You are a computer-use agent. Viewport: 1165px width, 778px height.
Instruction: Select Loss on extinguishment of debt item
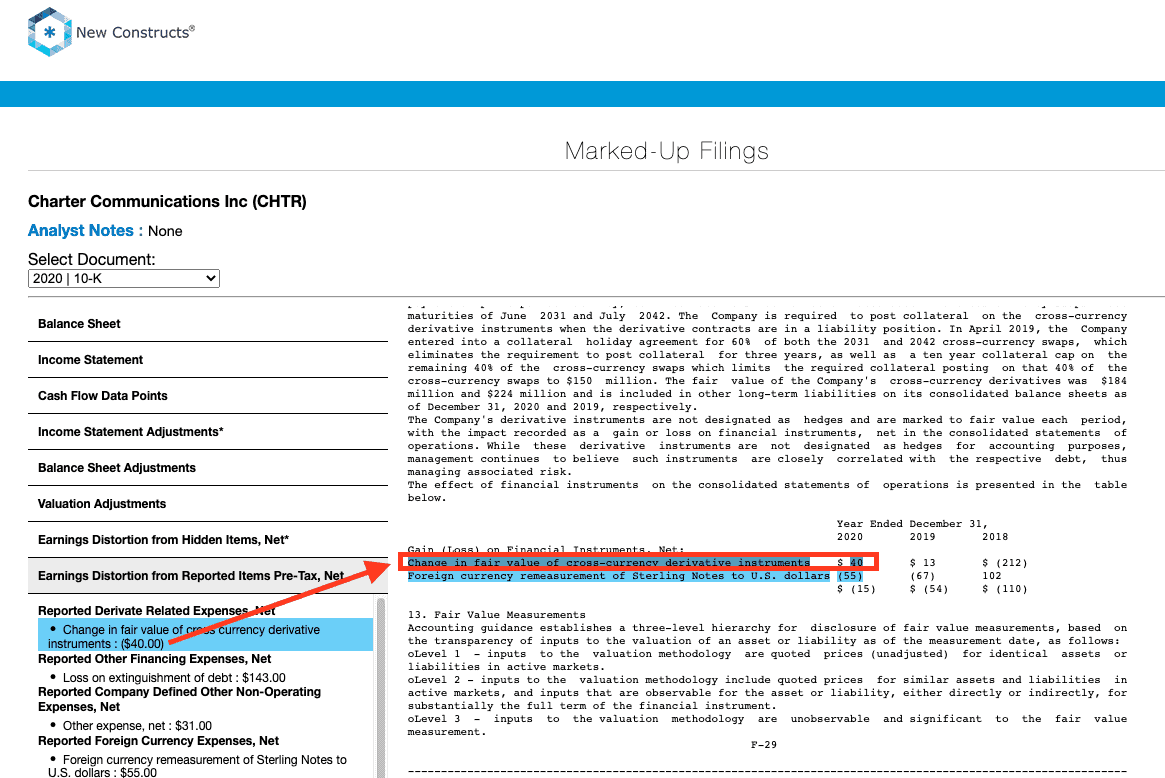pyautogui.click(x=174, y=678)
